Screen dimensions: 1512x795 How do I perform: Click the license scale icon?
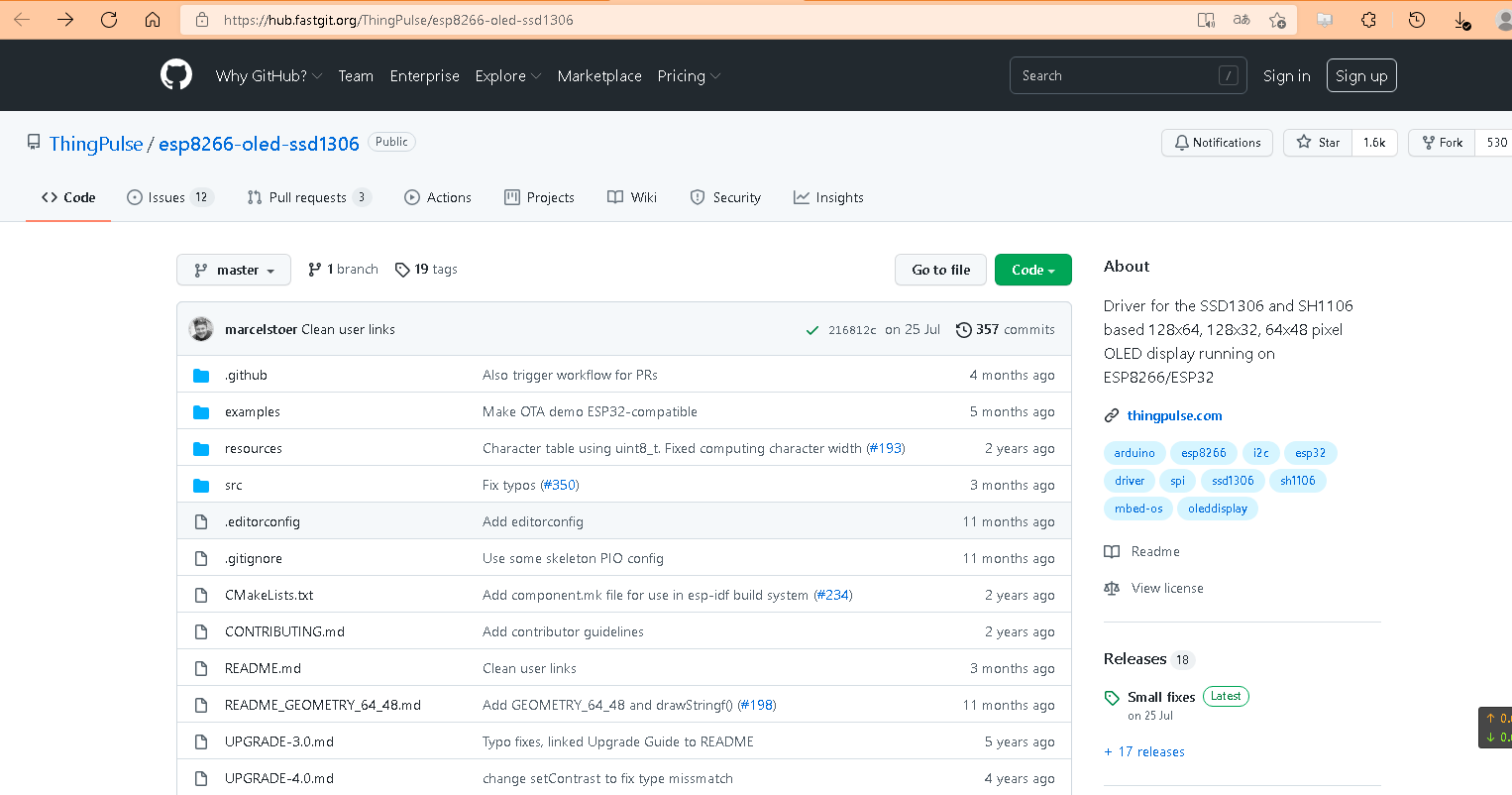tap(1112, 588)
